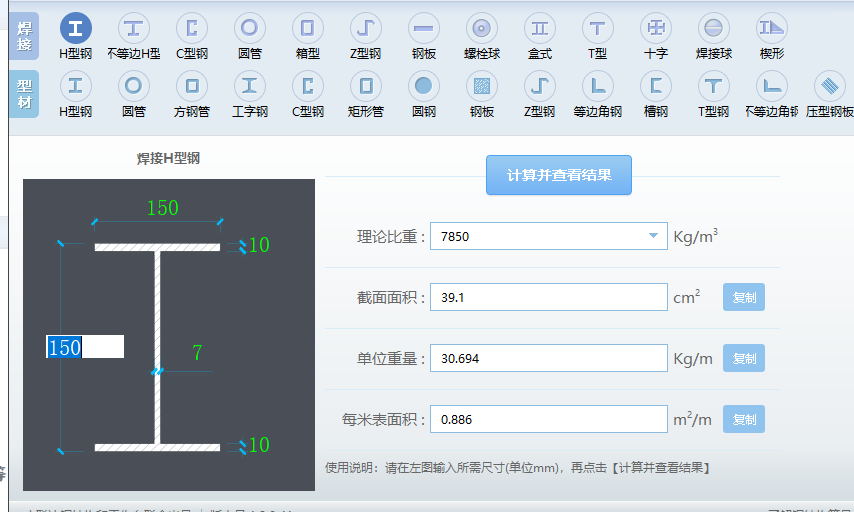This screenshot has width=854, height=512.
Task: Click bottom flange thickness value 10
Action: click(259, 444)
